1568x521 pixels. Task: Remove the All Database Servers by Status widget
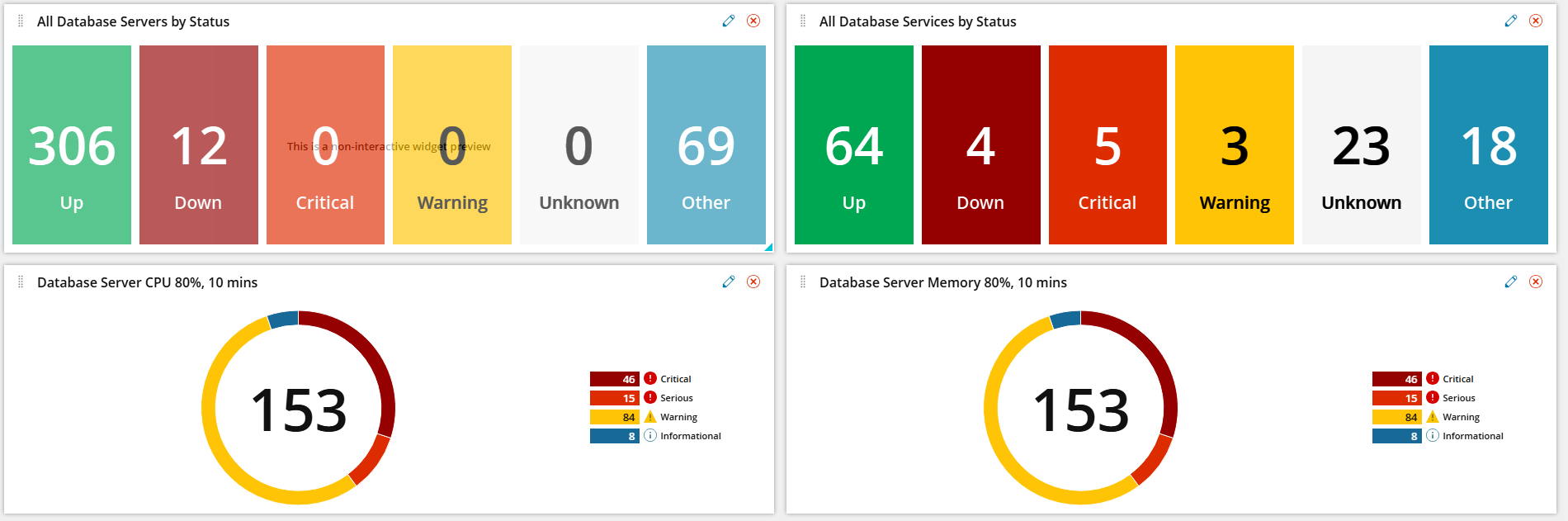(x=753, y=21)
